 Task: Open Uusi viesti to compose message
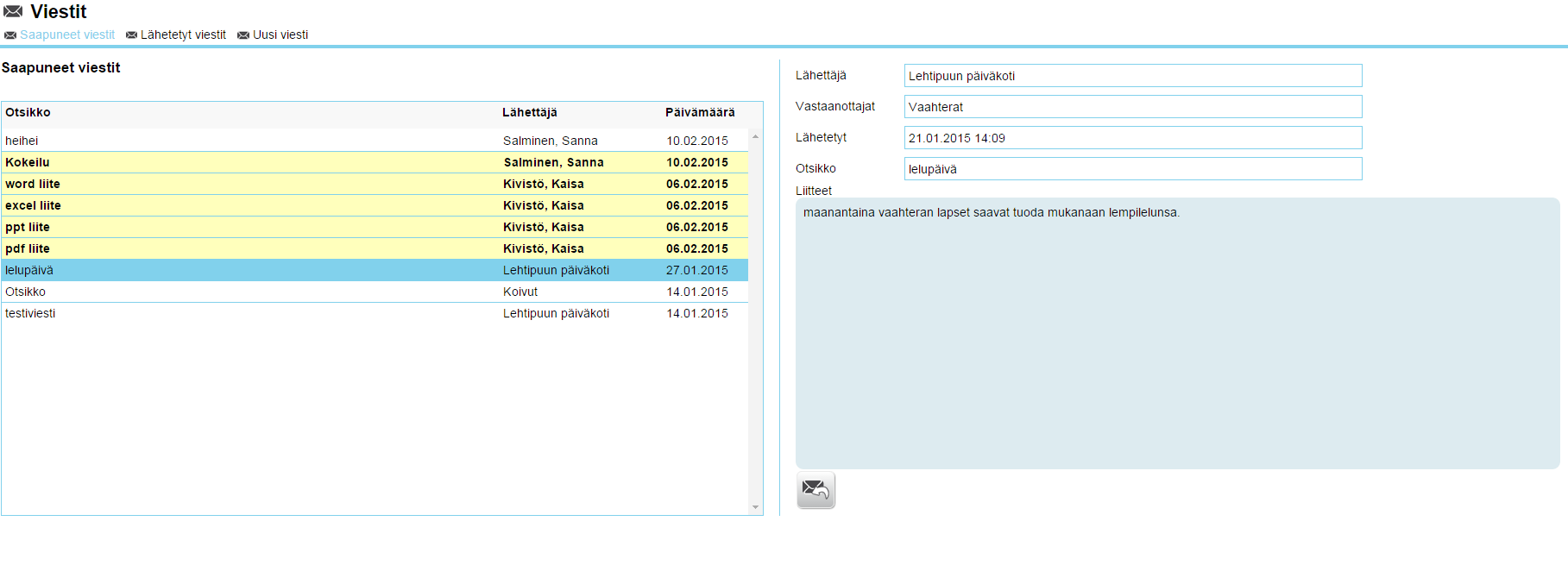click(x=280, y=35)
